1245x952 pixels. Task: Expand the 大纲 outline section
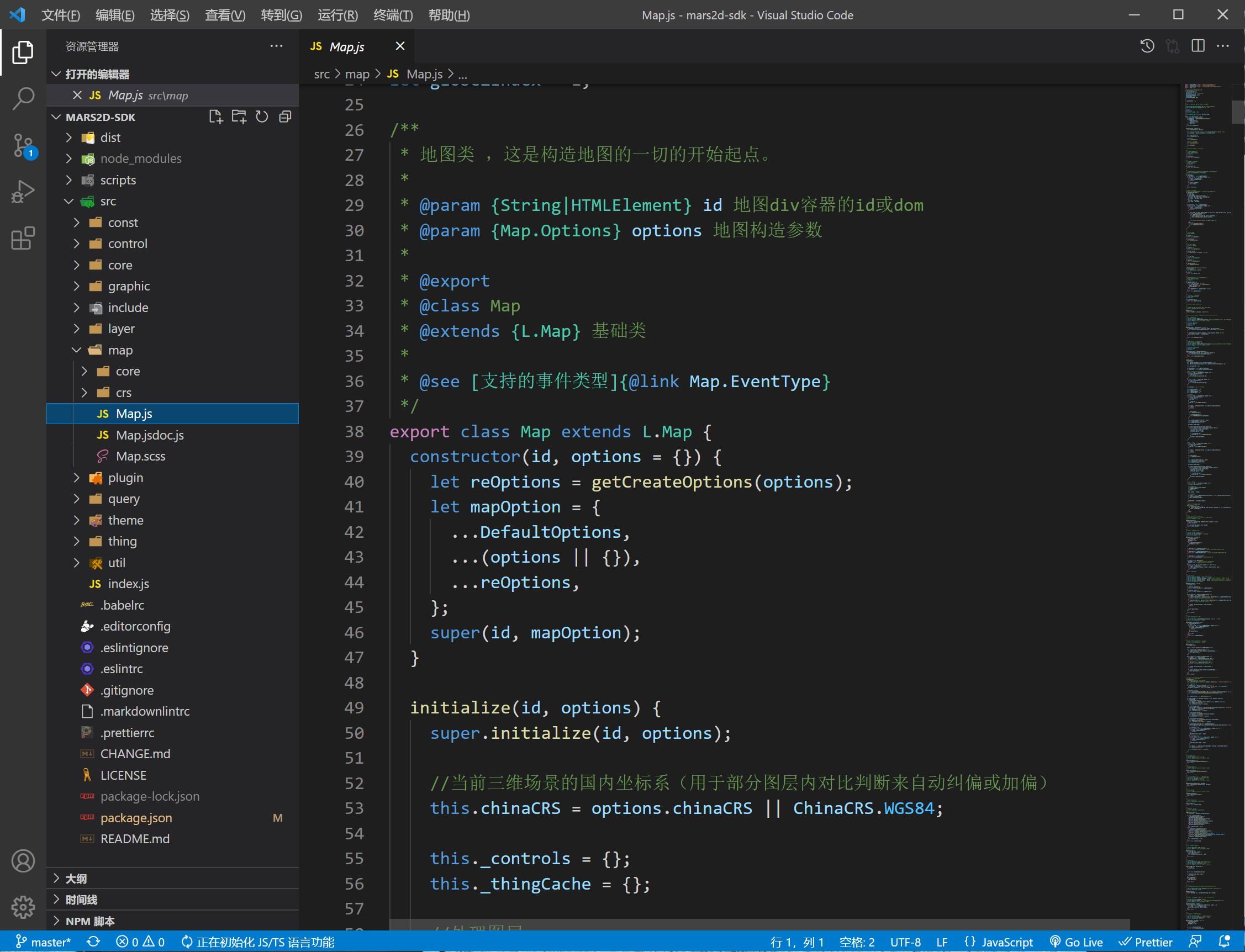tap(173, 879)
